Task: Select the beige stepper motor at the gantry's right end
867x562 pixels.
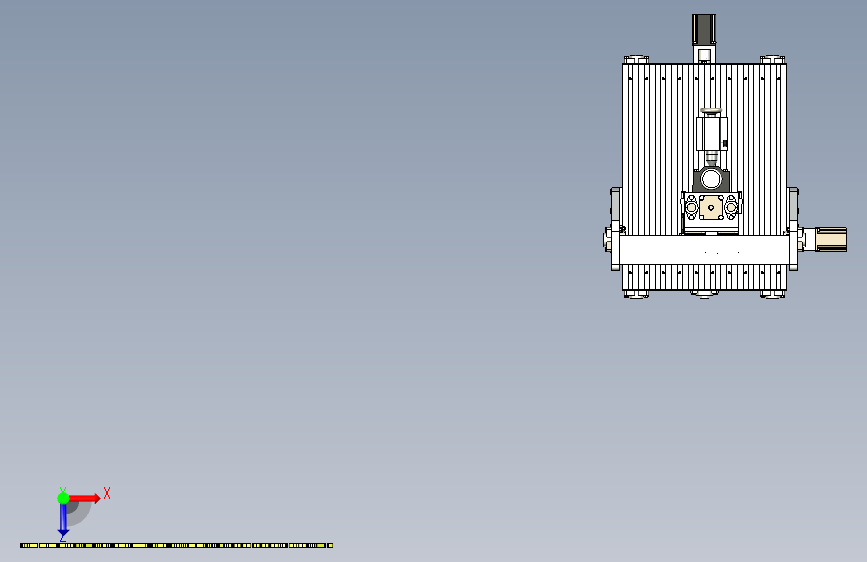Action: [x=831, y=239]
